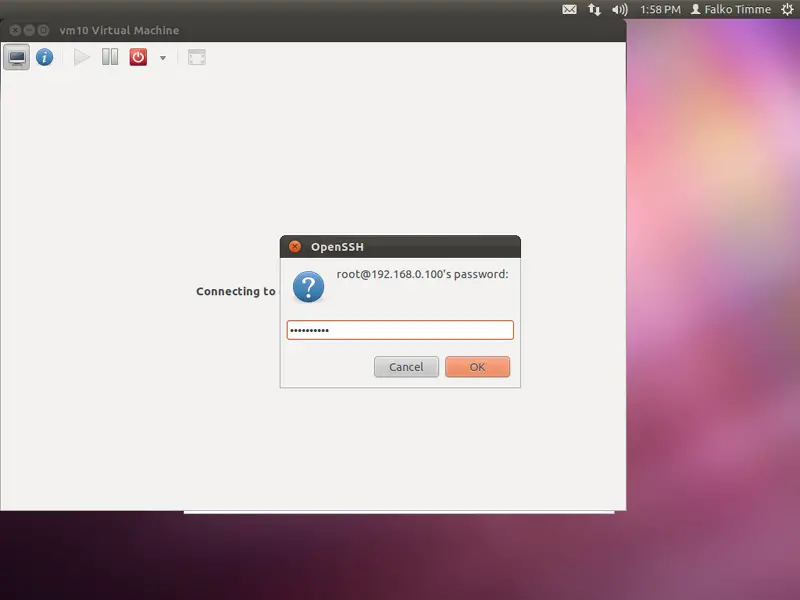The image size is (800, 600).
Task: Run the virtual machine play button
Action: pyautogui.click(x=82, y=57)
